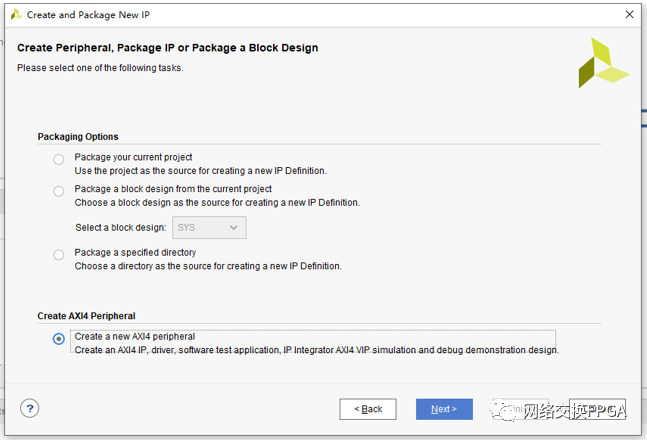
Task: Click the Create AXI4 Peripheral section header
Action: pyautogui.click(x=86, y=316)
